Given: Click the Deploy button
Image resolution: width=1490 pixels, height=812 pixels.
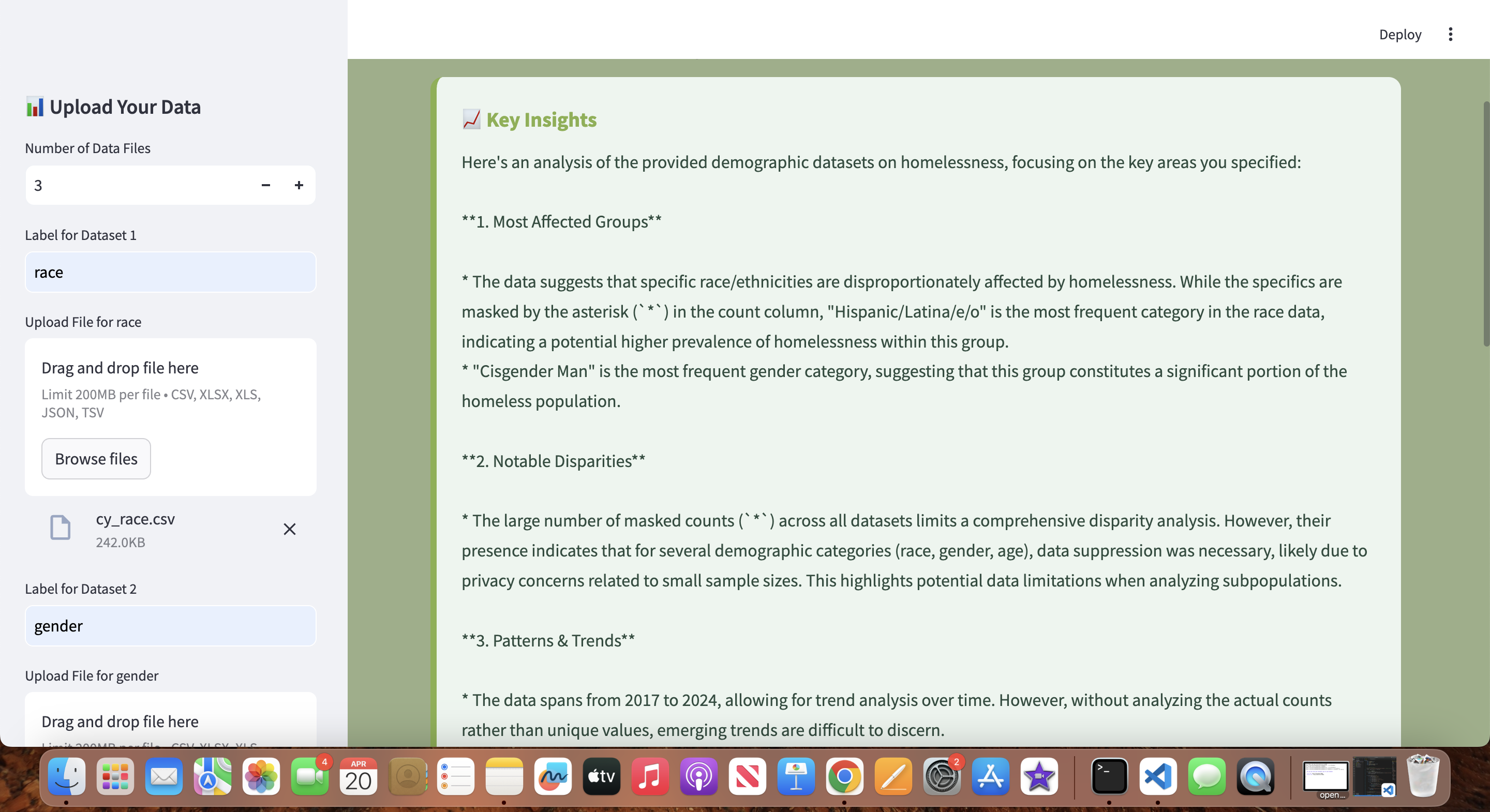Looking at the screenshot, I should coord(1400,35).
